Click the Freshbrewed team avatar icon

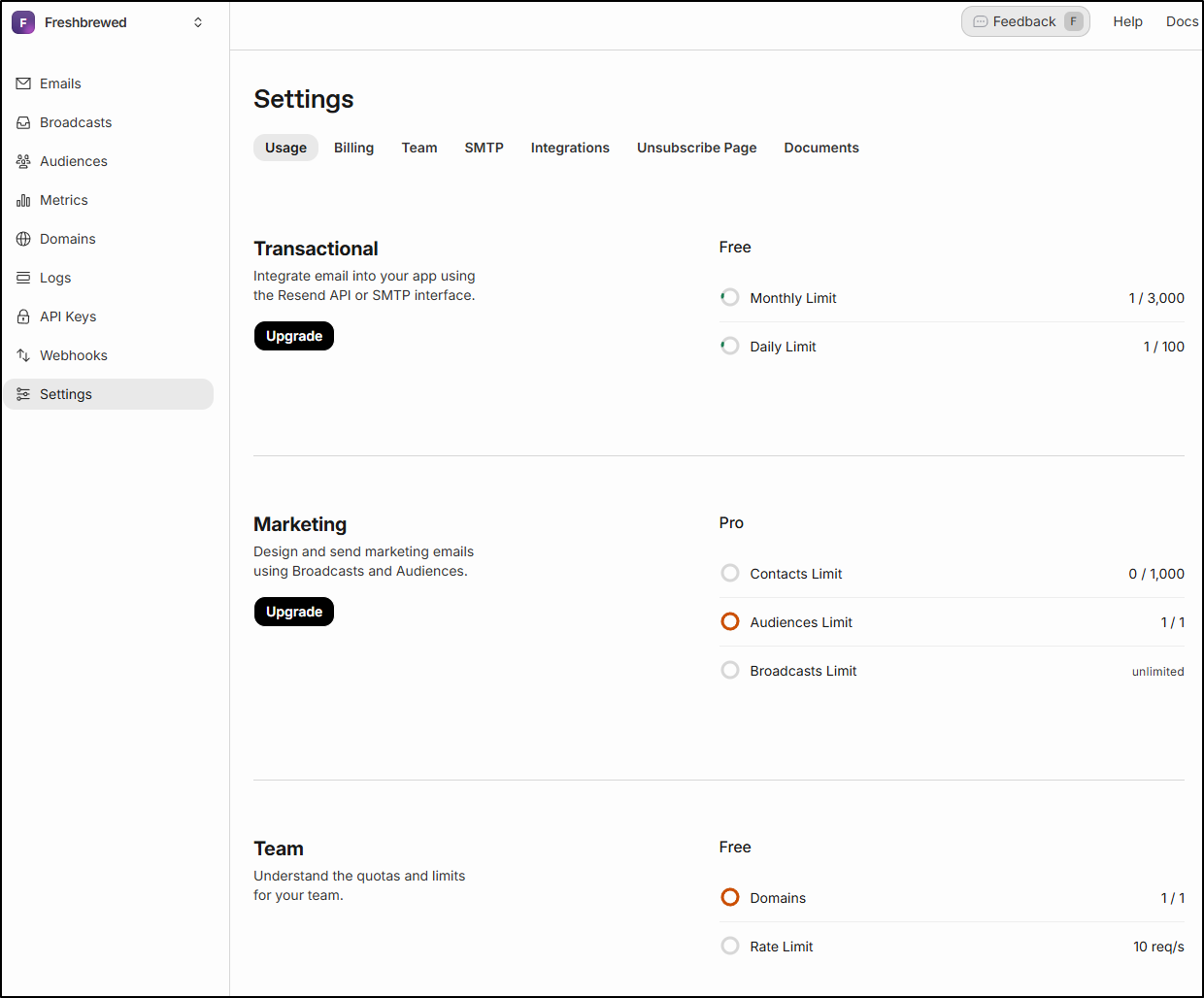[23, 22]
